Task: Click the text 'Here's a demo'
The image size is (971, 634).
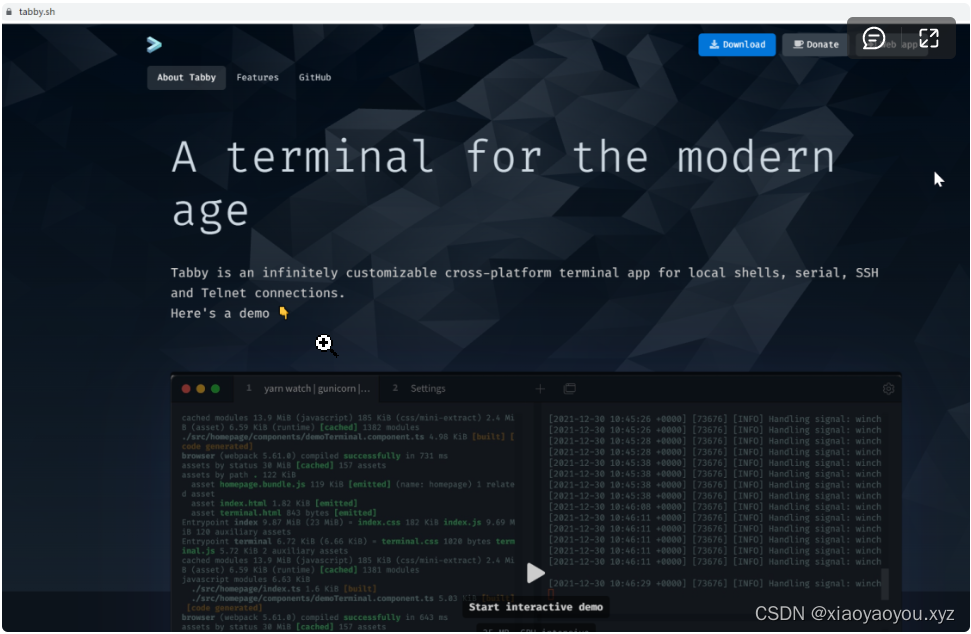Action: (220, 313)
